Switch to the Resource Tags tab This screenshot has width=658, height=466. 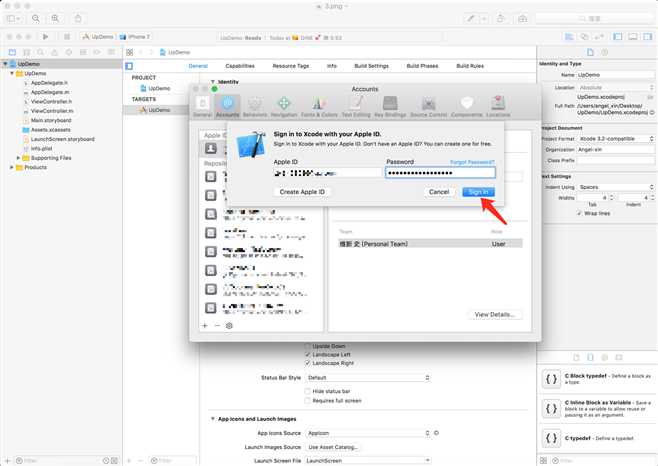pyautogui.click(x=290, y=66)
